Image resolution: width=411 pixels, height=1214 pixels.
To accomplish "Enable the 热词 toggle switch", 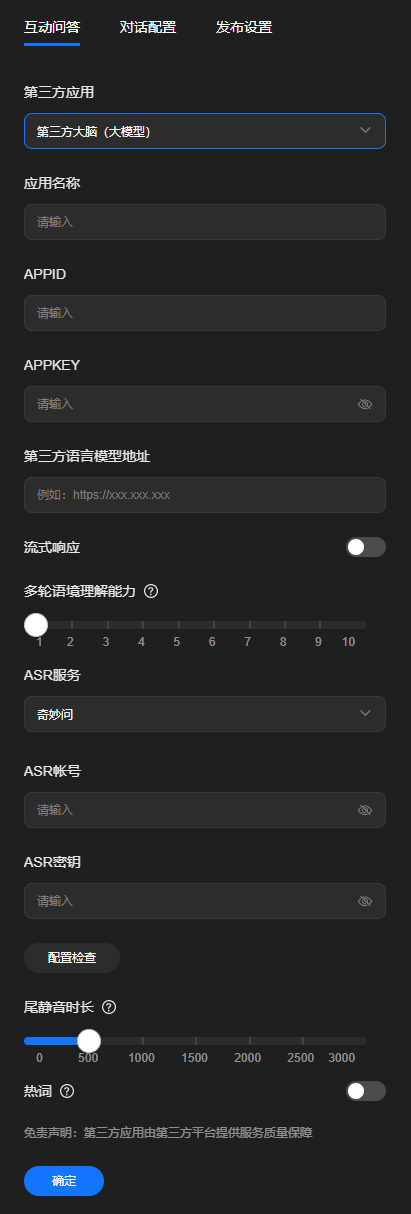I will pyautogui.click(x=365, y=1091).
